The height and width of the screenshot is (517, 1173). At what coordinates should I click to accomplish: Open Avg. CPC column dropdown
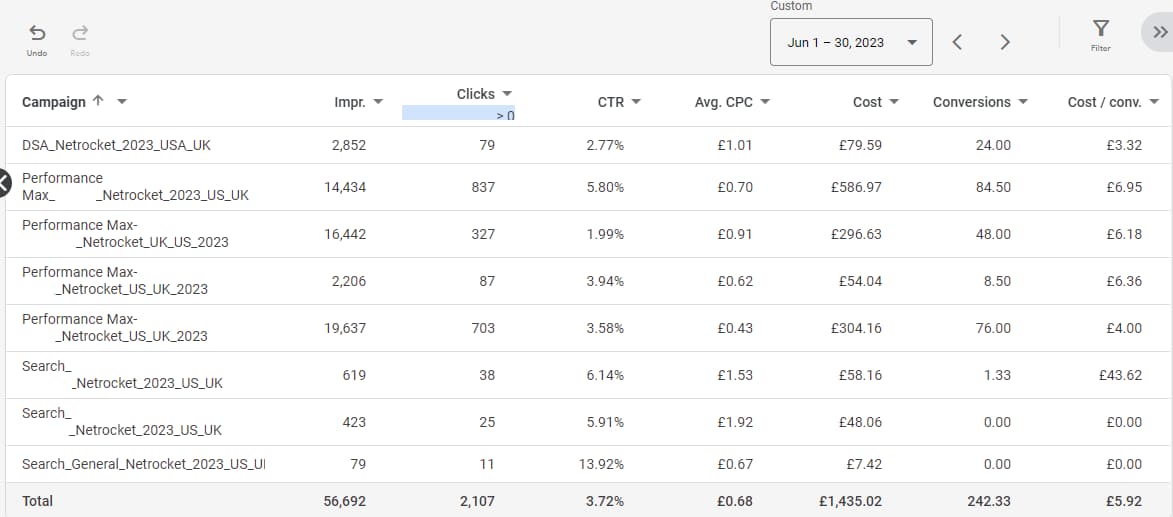[x=765, y=102]
